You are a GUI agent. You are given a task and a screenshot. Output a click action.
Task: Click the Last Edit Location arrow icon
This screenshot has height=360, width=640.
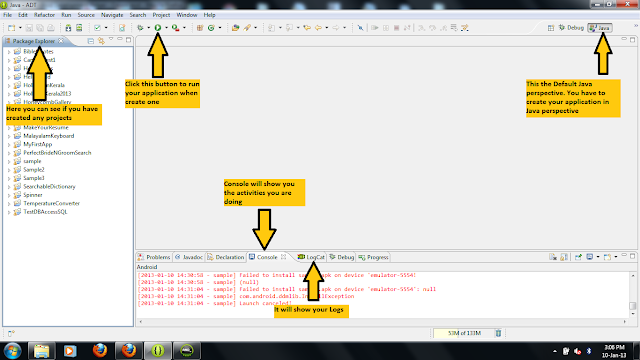(x=307, y=28)
